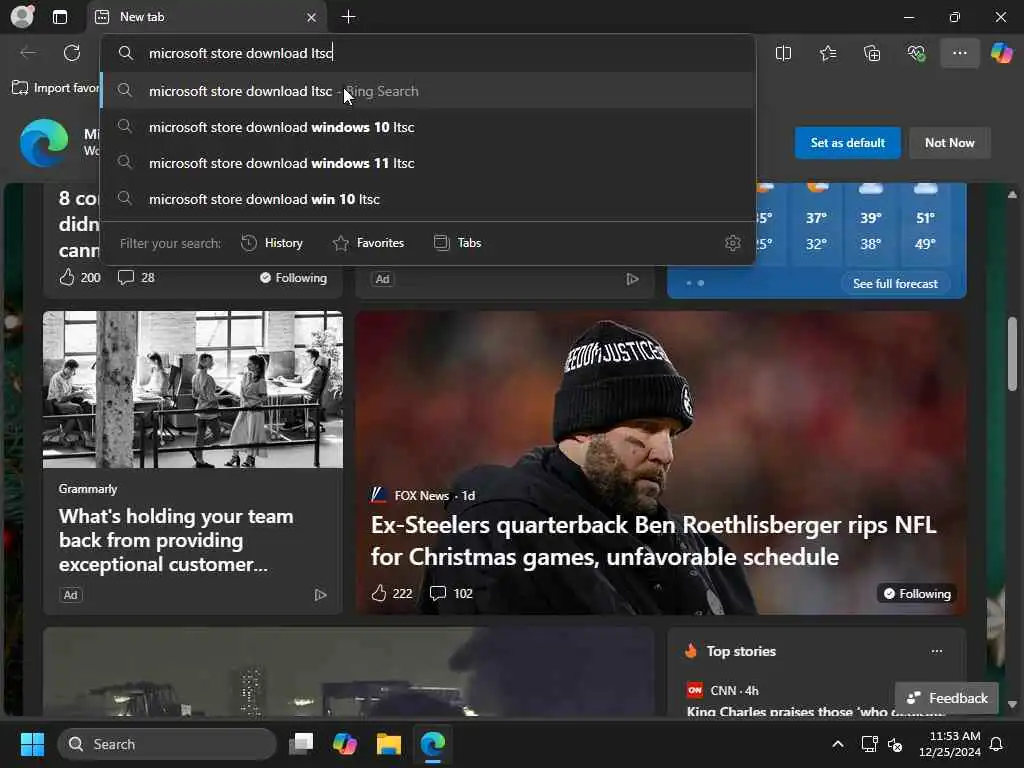Screen dimensions: 1024x768
Task: Click ad choices icon on Grammarly card
Action: point(320,595)
